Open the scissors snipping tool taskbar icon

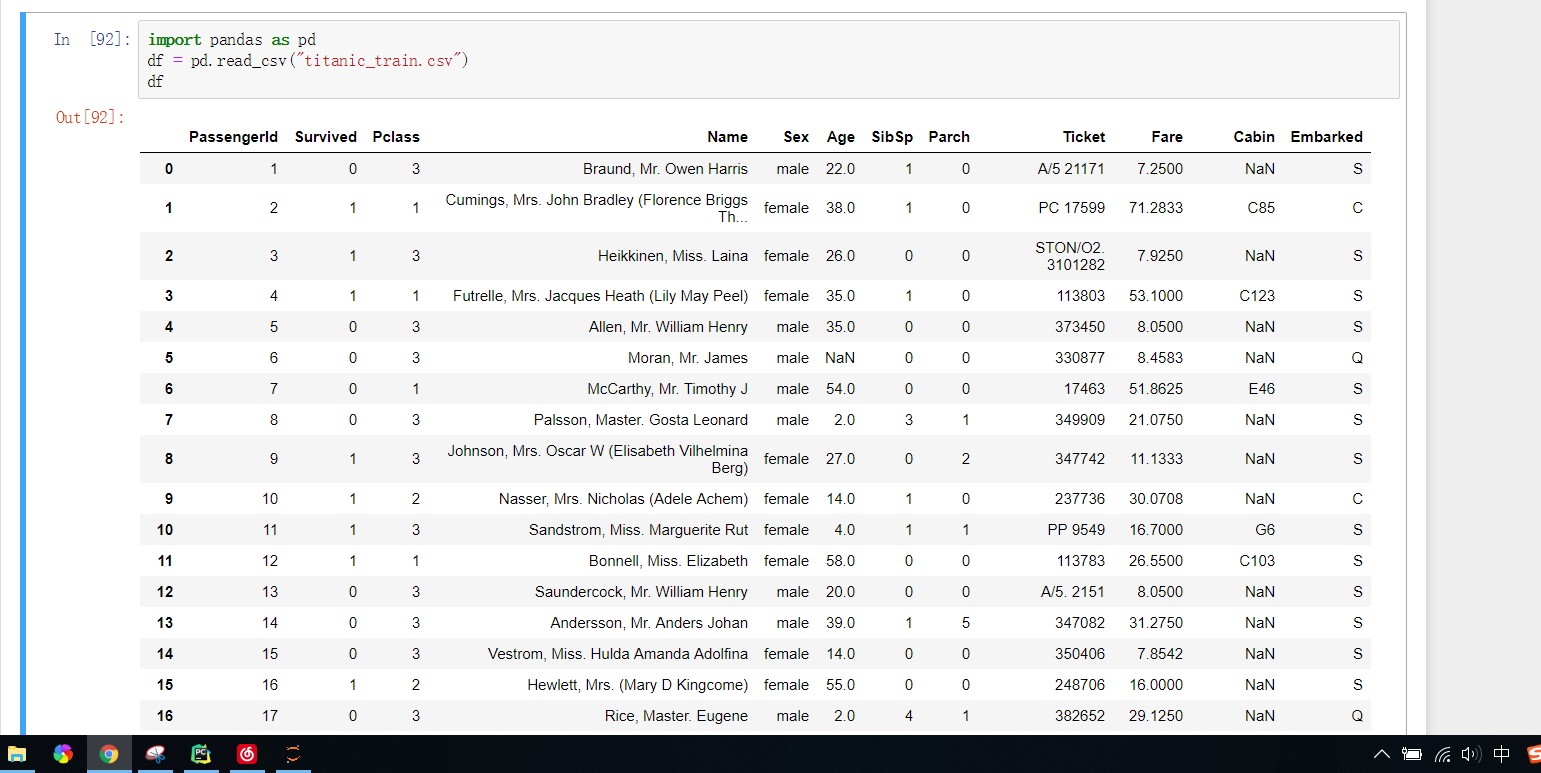155,754
